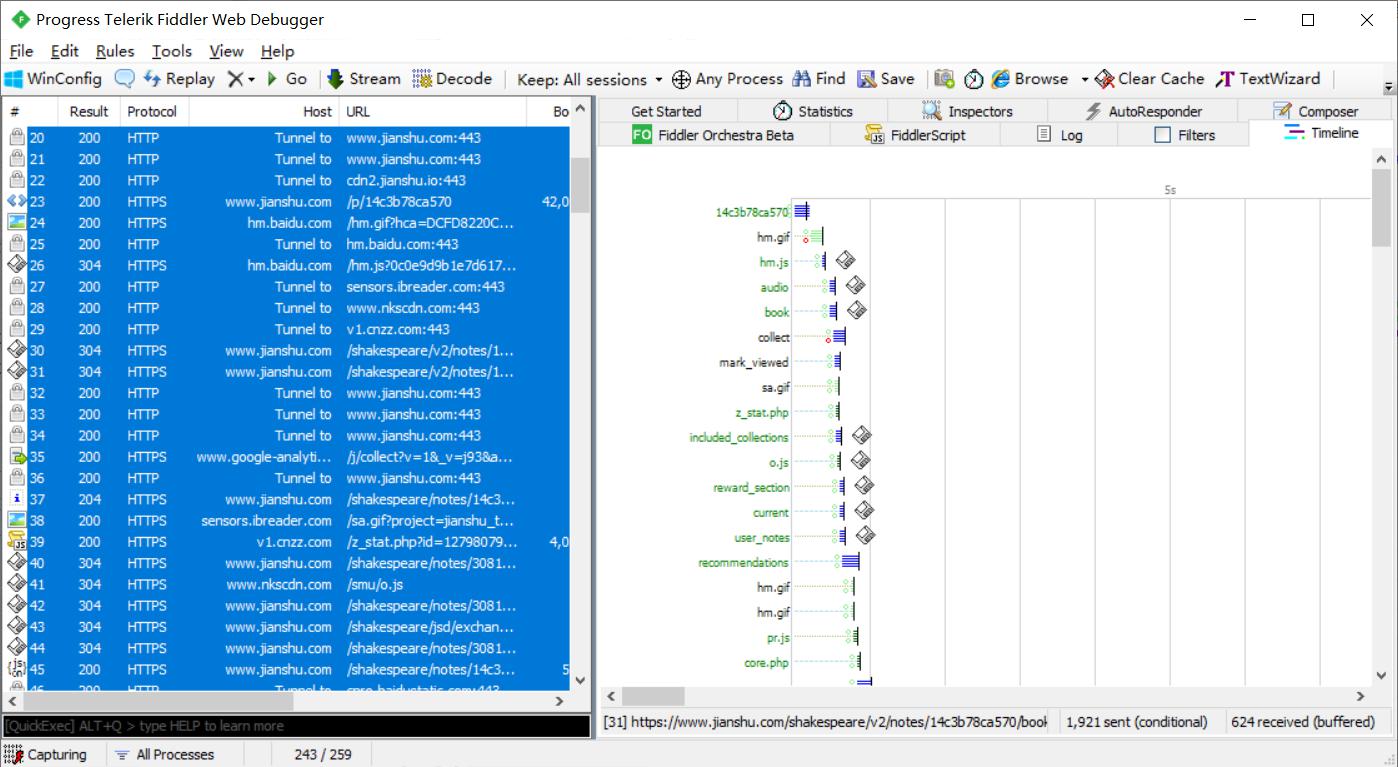Toggle the Decode option in toolbar

point(452,79)
